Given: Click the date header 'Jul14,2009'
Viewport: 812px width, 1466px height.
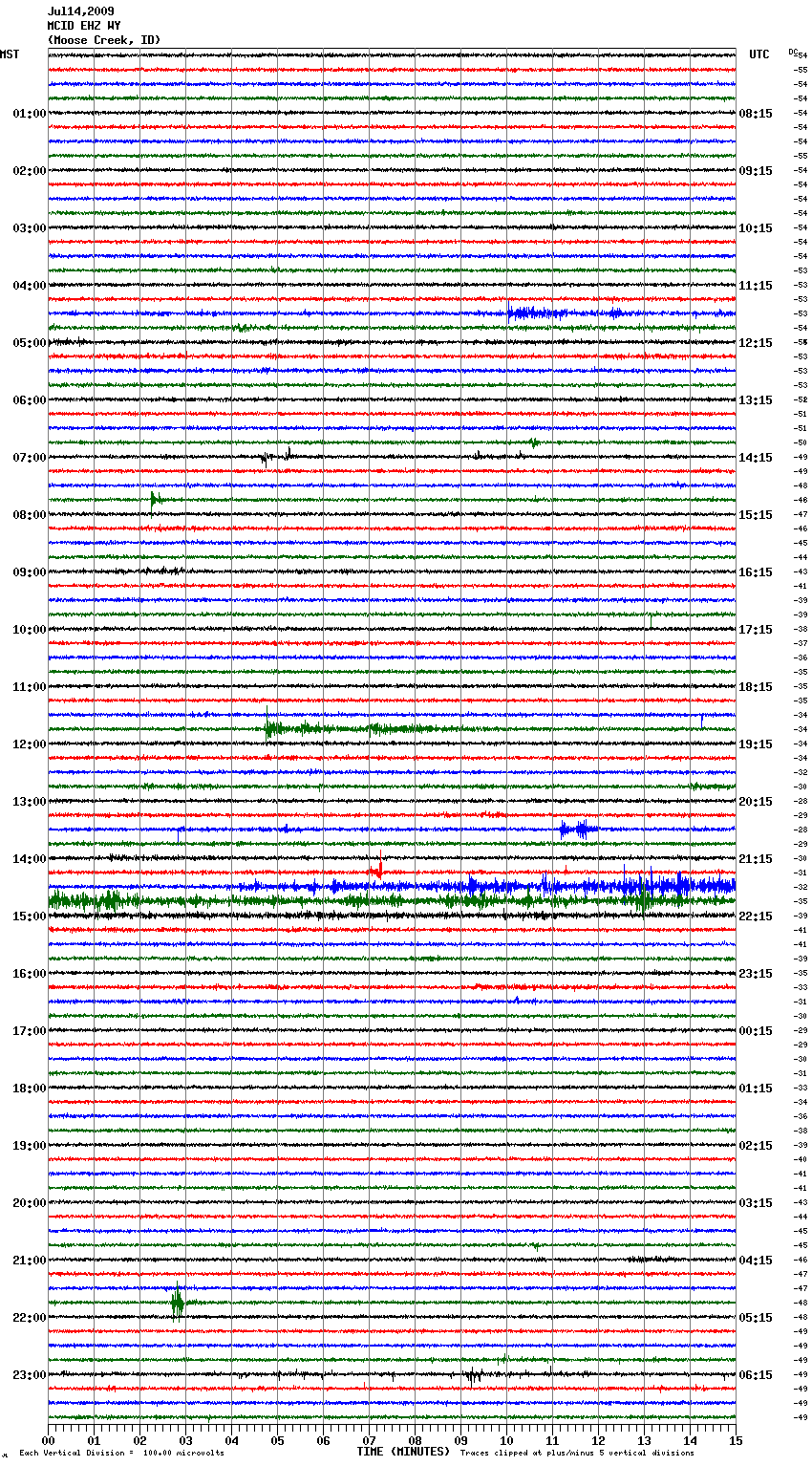Looking at the screenshot, I should pyautogui.click(x=80, y=11).
